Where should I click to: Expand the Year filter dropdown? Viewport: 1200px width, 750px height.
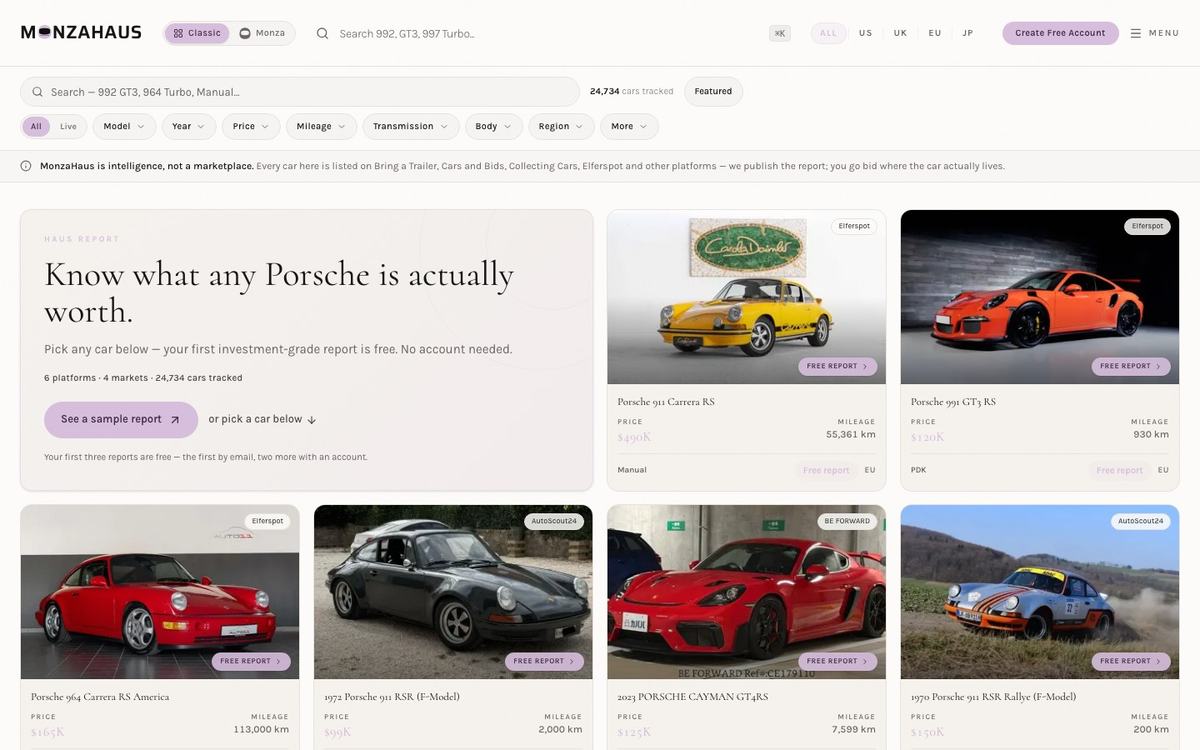pos(188,127)
